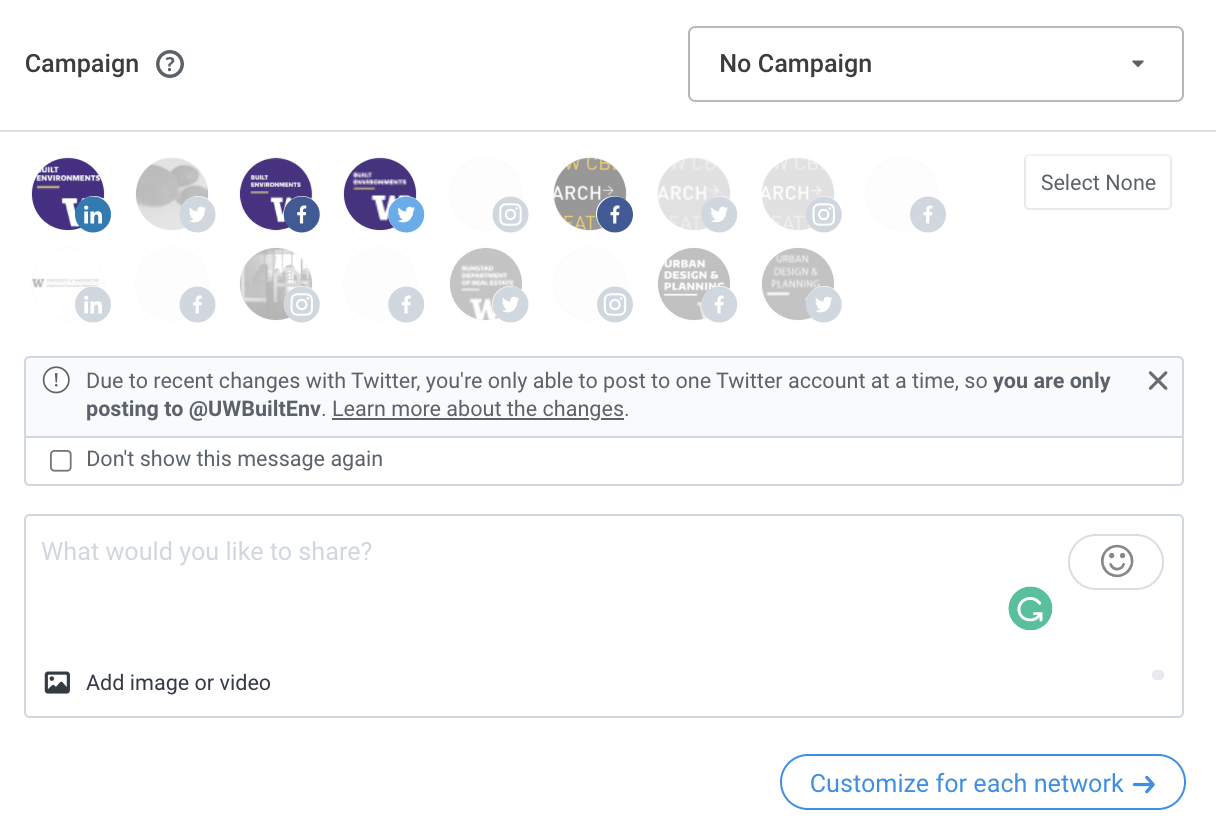1216x838 pixels.
Task: Click Customize for each network
Action: [x=981, y=783]
